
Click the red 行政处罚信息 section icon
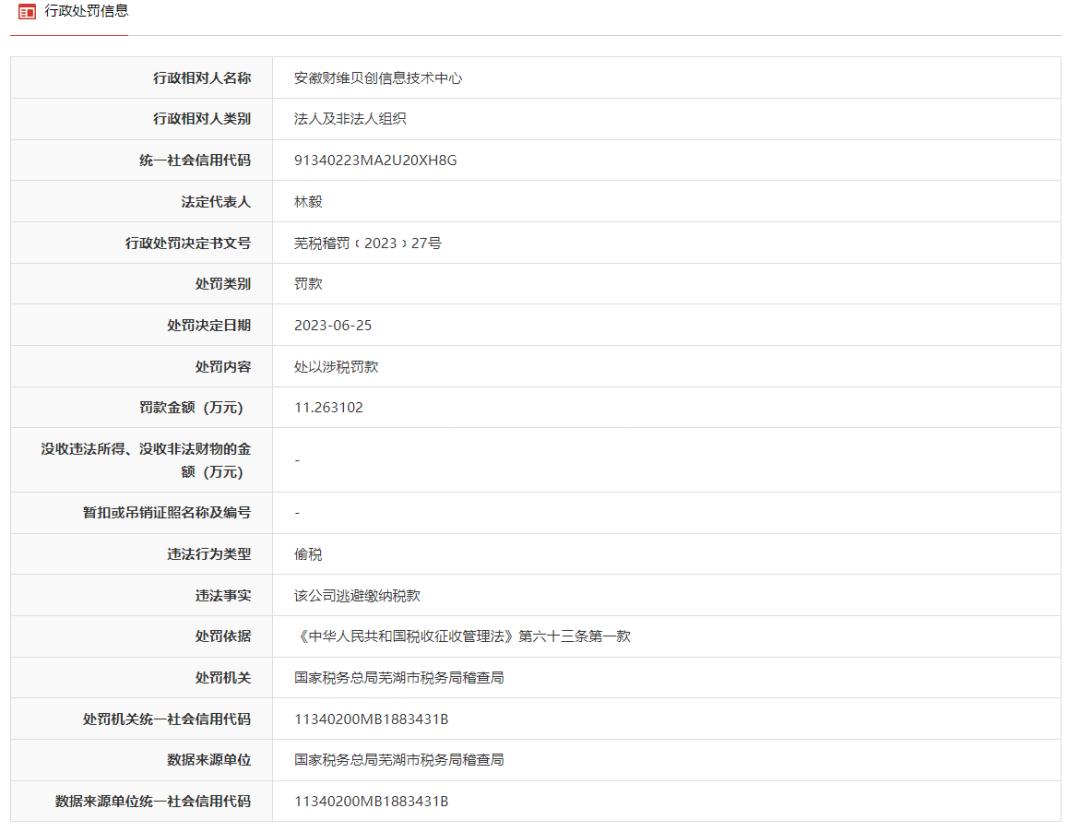pyautogui.click(x=27, y=12)
